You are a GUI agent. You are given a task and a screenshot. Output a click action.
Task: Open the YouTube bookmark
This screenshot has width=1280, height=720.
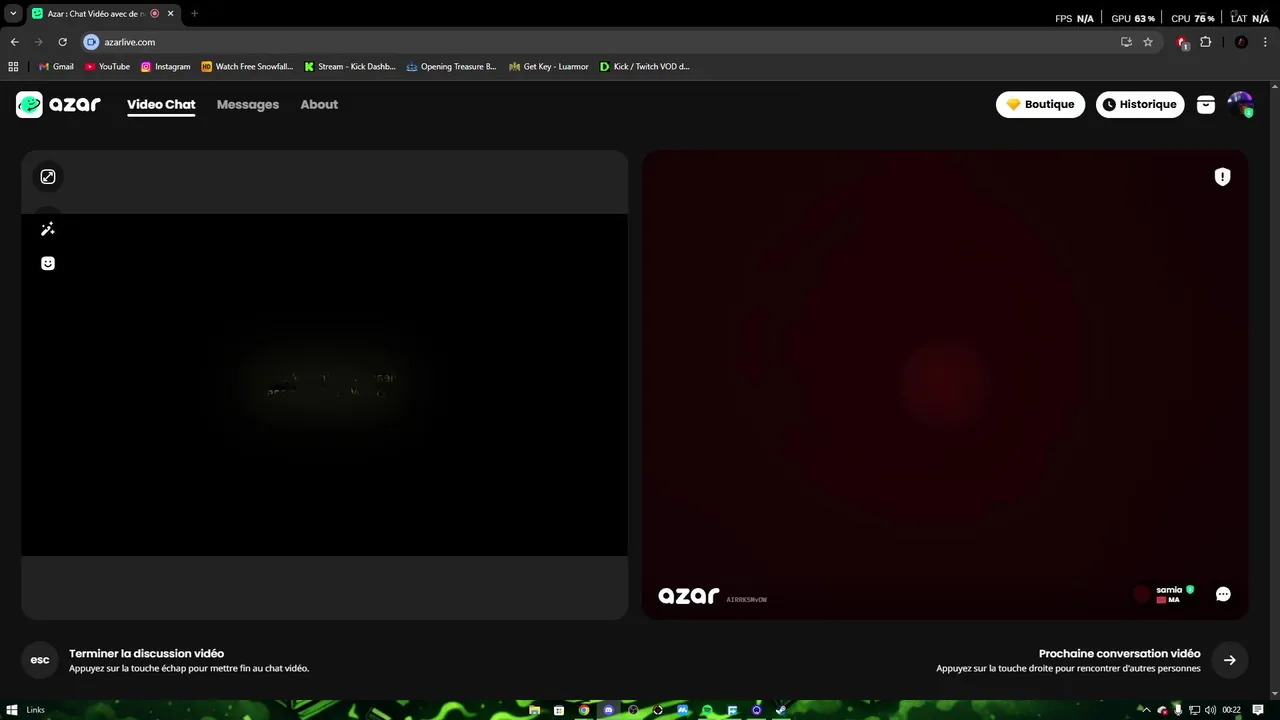[107, 66]
